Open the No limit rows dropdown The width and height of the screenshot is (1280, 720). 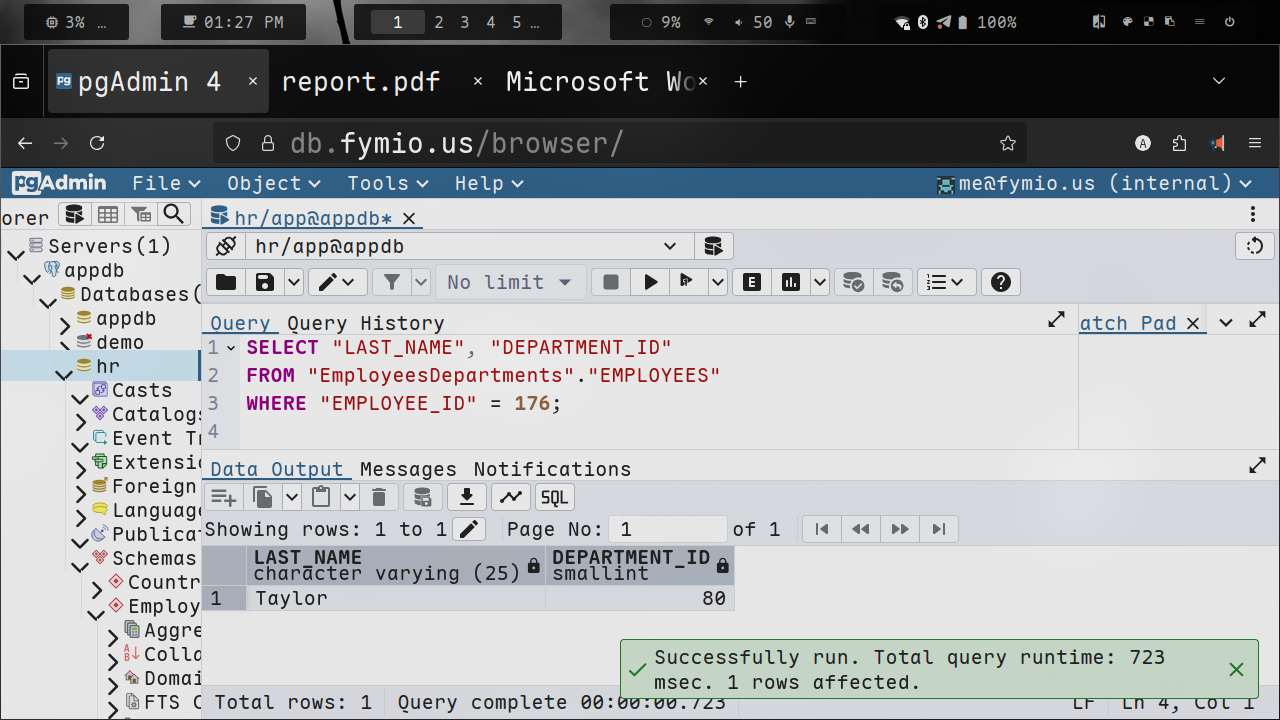(x=510, y=282)
